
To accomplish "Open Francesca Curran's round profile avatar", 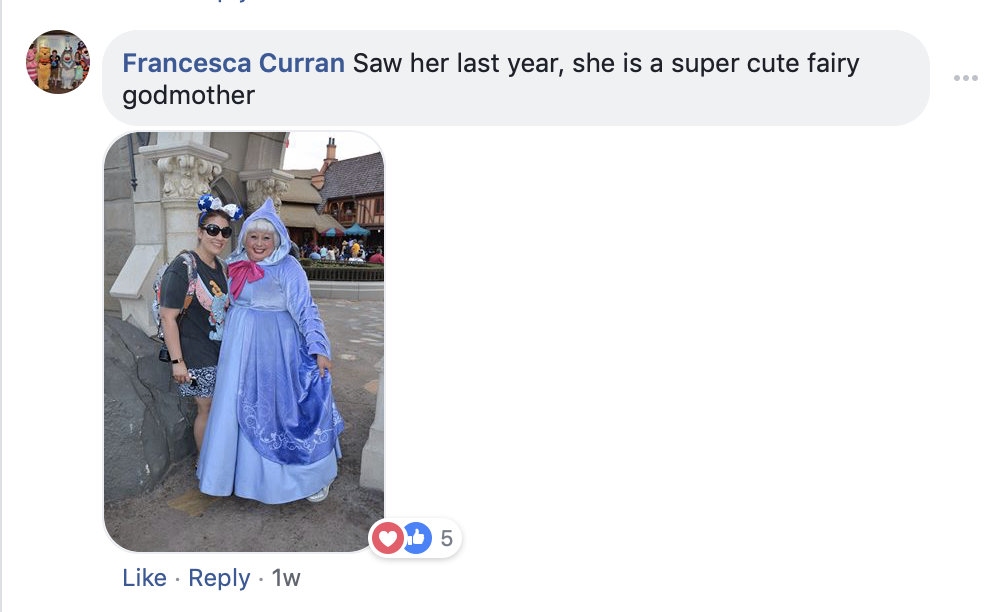I will point(58,62).
